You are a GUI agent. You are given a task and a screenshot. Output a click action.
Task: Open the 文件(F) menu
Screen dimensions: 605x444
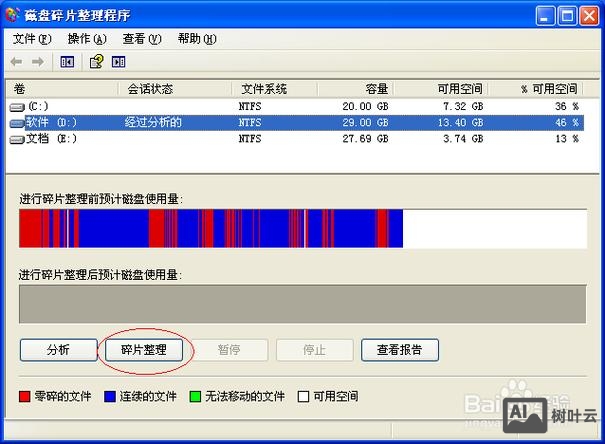click(x=32, y=39)
